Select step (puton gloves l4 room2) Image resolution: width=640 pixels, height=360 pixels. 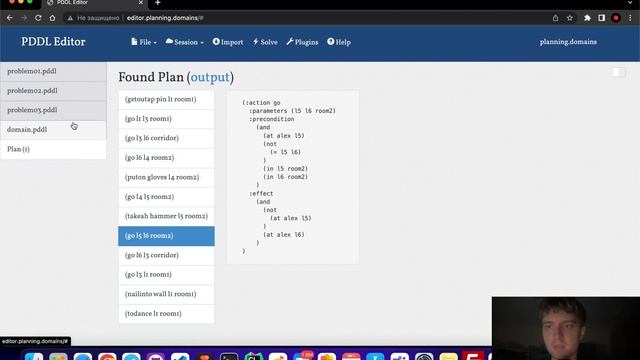[x=166, y=178]
